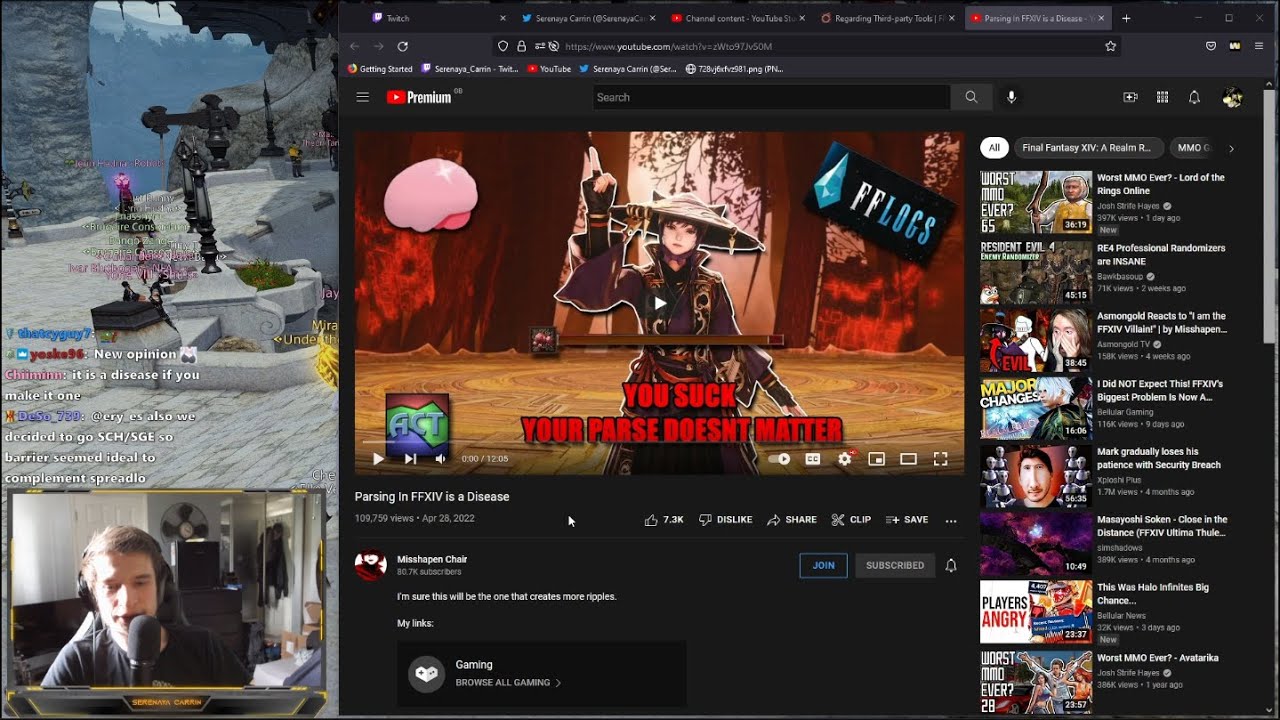Toggle theater mode on the player
Image resolution: width=1280 pixels, height=720 pixels.
908,459
